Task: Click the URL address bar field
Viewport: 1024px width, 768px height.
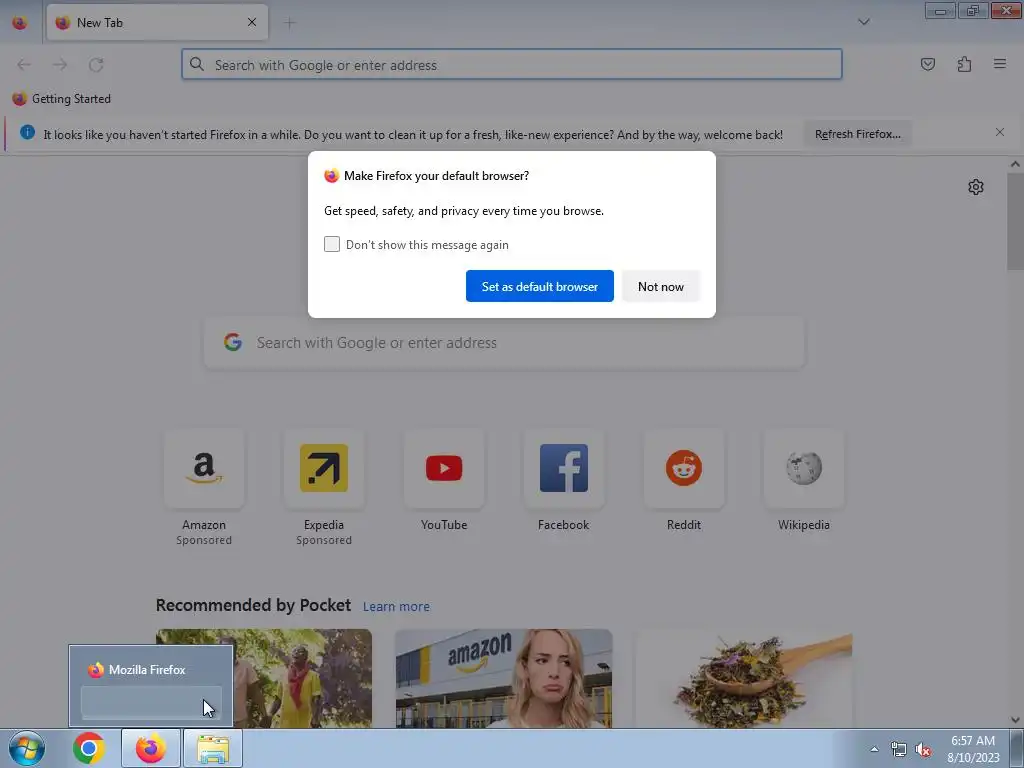Action: (x=512, y=64)
